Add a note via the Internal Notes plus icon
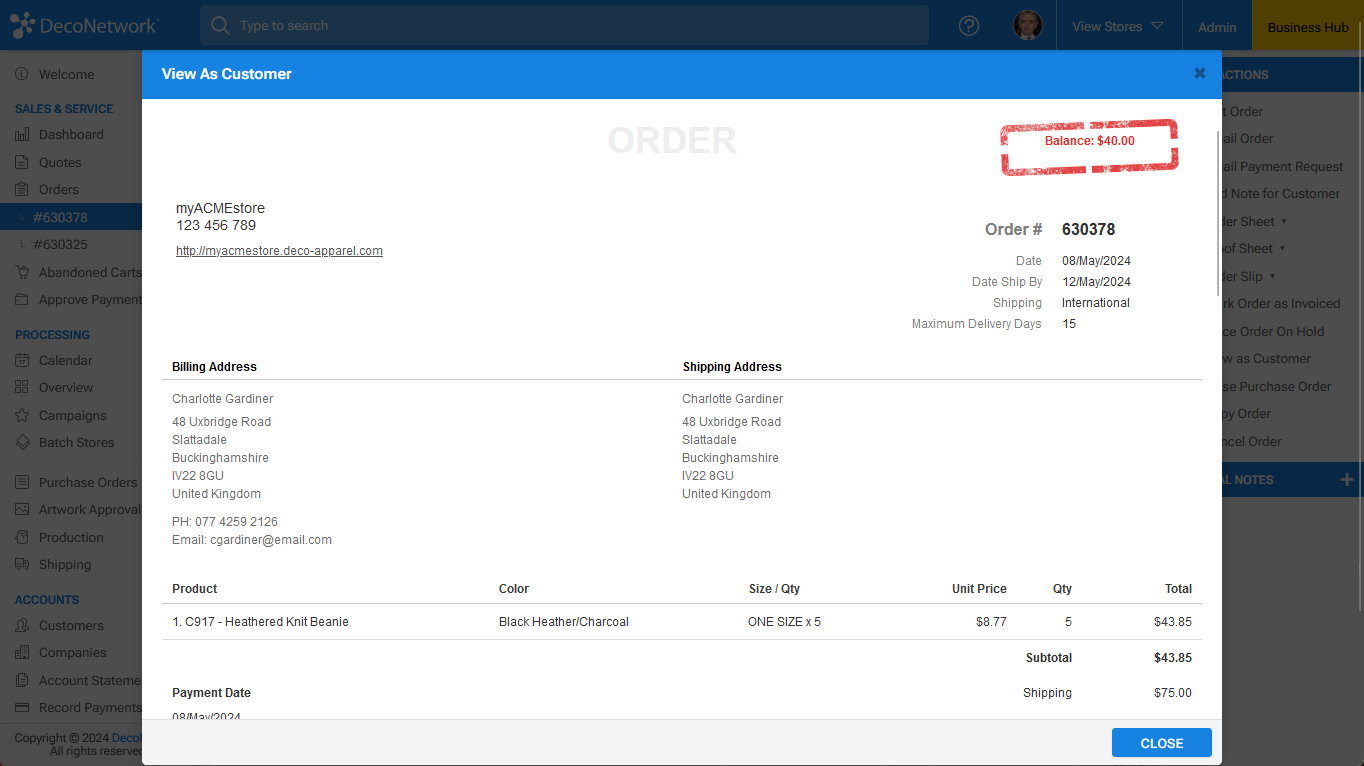The image size is (1364, 766). 1349,480
